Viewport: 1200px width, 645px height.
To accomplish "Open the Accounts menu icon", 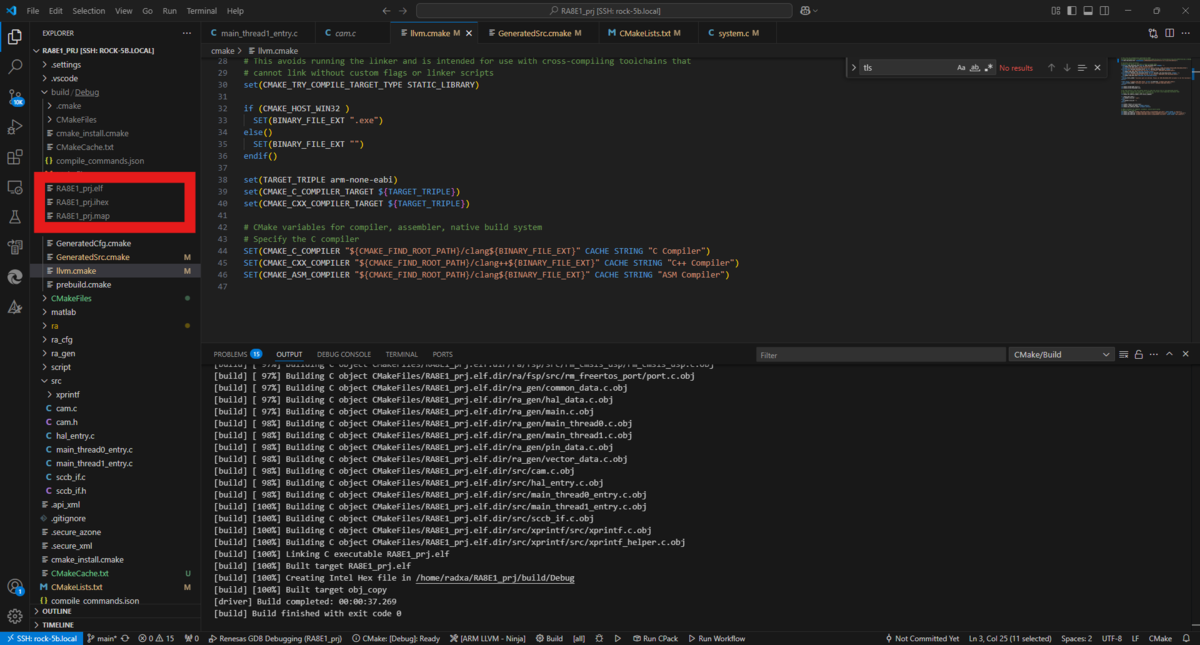I will [x=15, y=586].
